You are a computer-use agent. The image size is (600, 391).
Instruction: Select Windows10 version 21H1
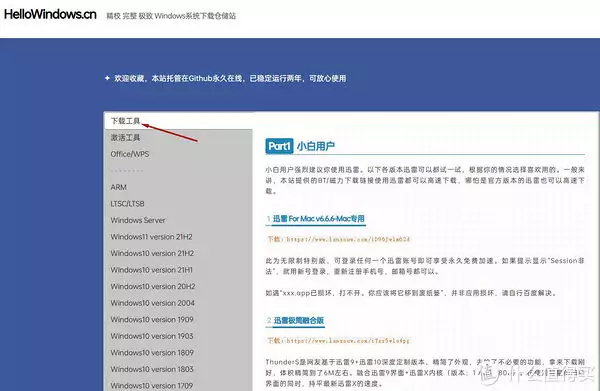tap(152, 270)
